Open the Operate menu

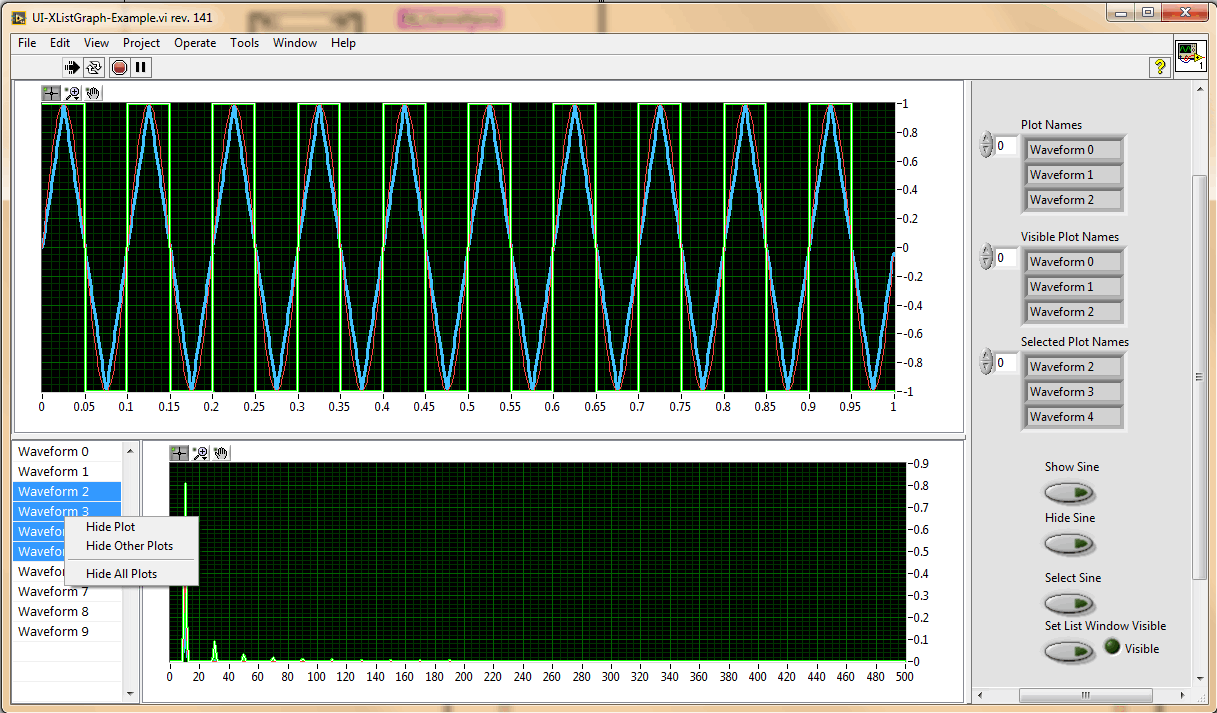tap(195, 43)
